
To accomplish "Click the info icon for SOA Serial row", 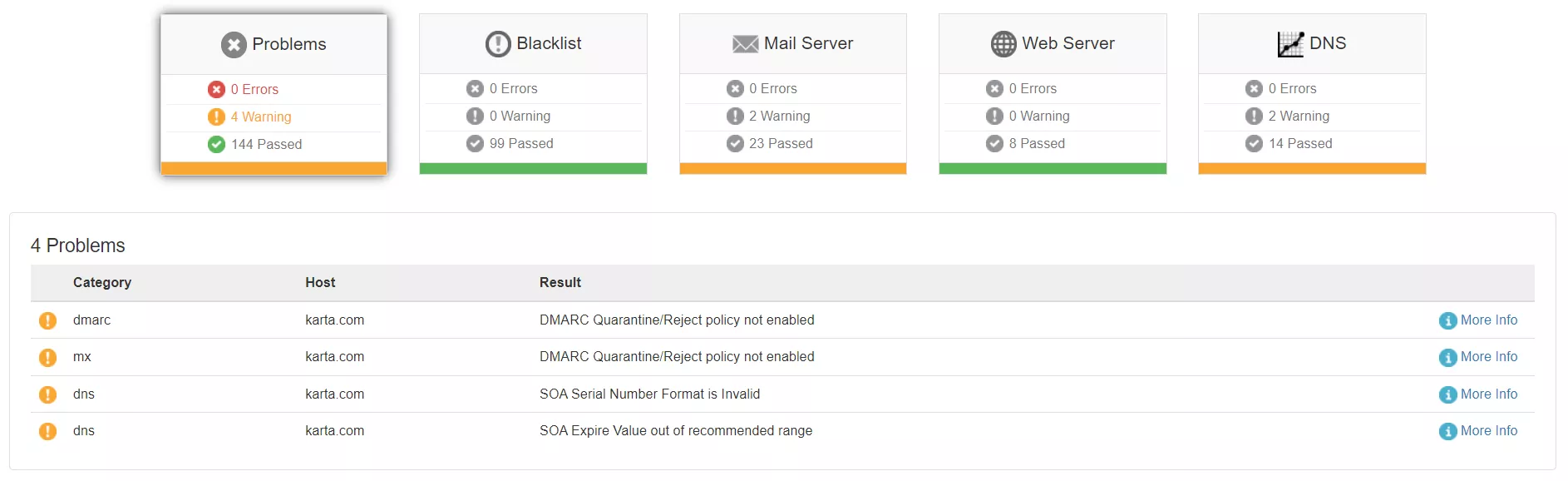I will click(1448, 395).
